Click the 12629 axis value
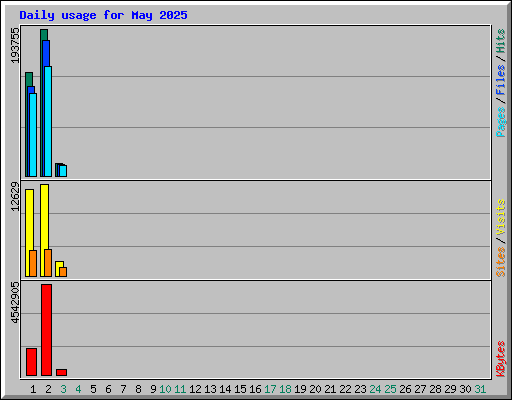This screenshot has height=400, width=512. (x=15, y=196)
